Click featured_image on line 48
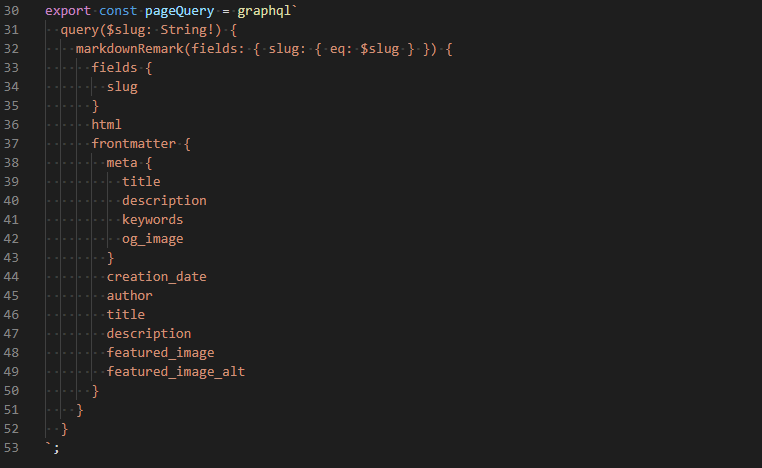The image size is (762, 468). (160, 352)
